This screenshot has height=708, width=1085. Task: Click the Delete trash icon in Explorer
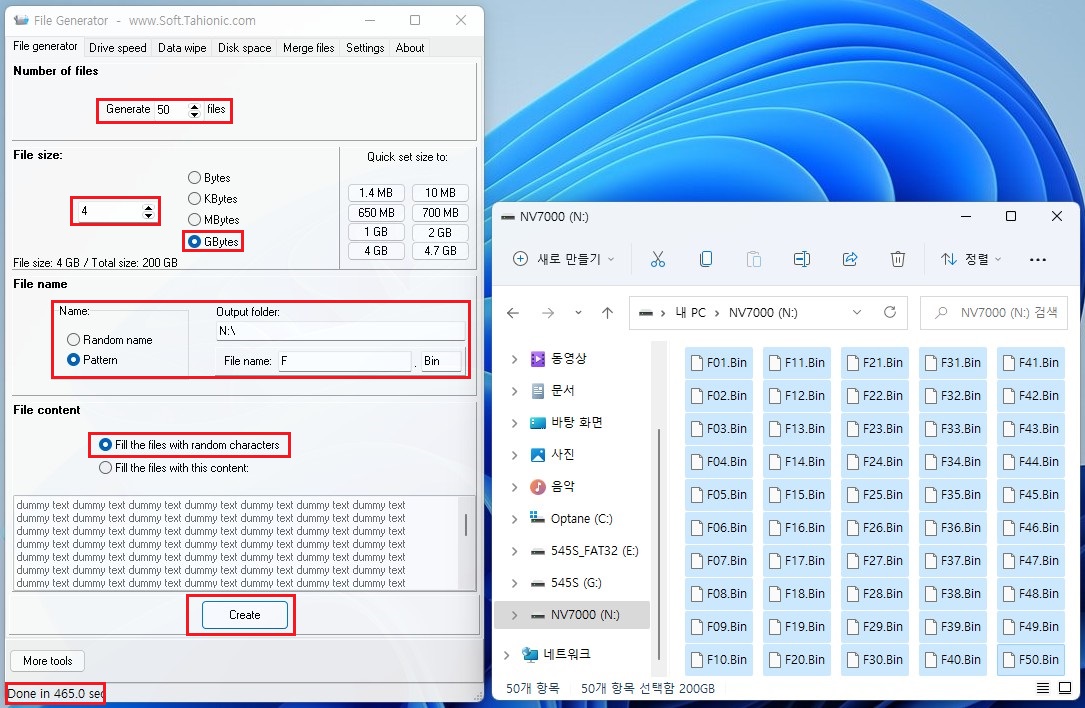897,259
